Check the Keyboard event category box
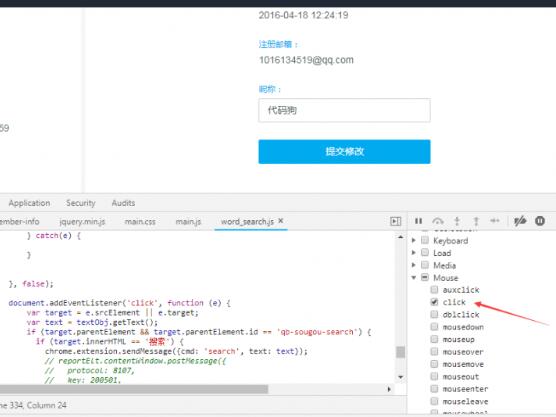 coord(424,240)
